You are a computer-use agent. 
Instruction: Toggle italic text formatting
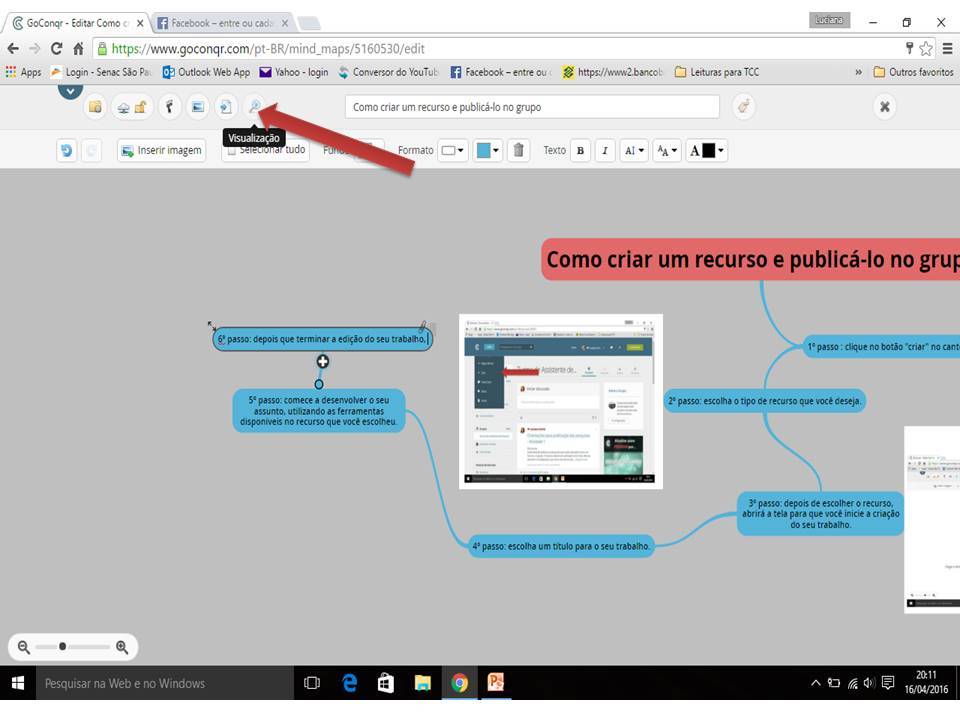(605, 151)
